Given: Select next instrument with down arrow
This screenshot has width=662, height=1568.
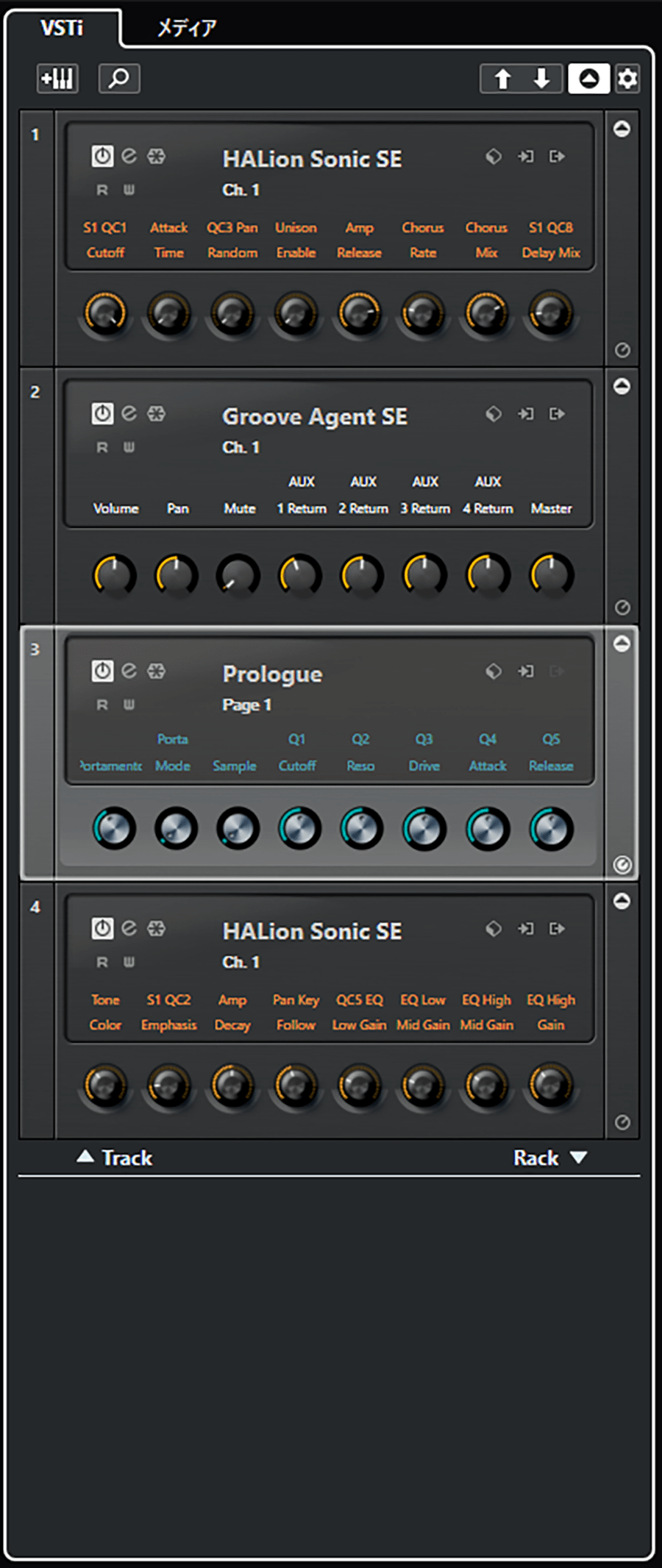Looking at the screenshot, I should click(x=542, y=79).
